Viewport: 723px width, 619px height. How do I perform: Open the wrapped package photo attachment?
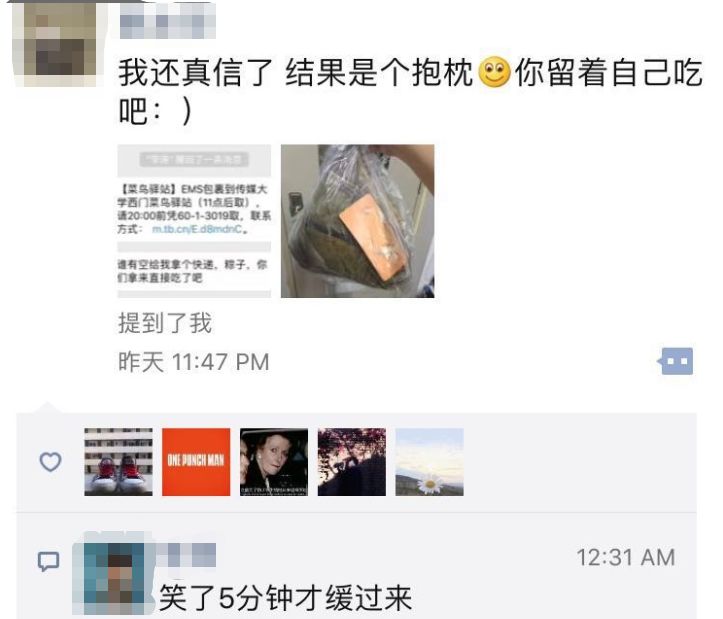[x=357, y=221]
